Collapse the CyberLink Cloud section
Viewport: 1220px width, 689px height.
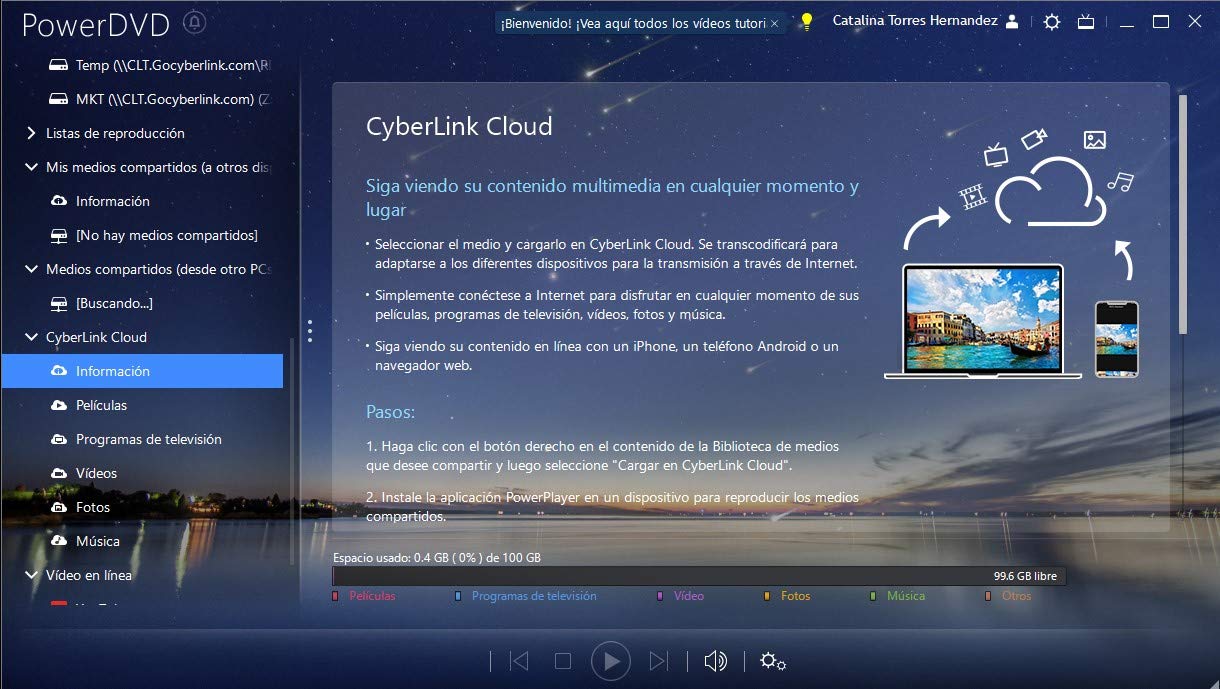pyautogui.click(x=31, y=337)
